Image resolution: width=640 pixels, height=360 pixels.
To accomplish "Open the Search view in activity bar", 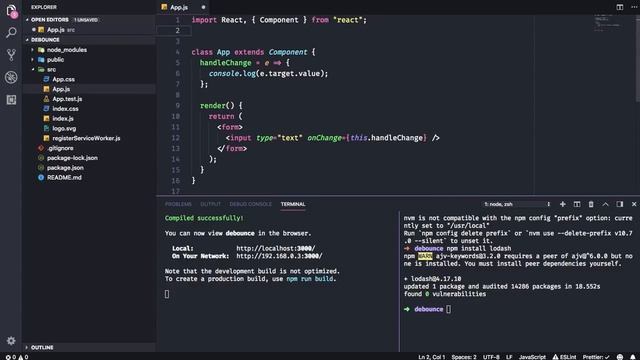I will pos(11,33).
